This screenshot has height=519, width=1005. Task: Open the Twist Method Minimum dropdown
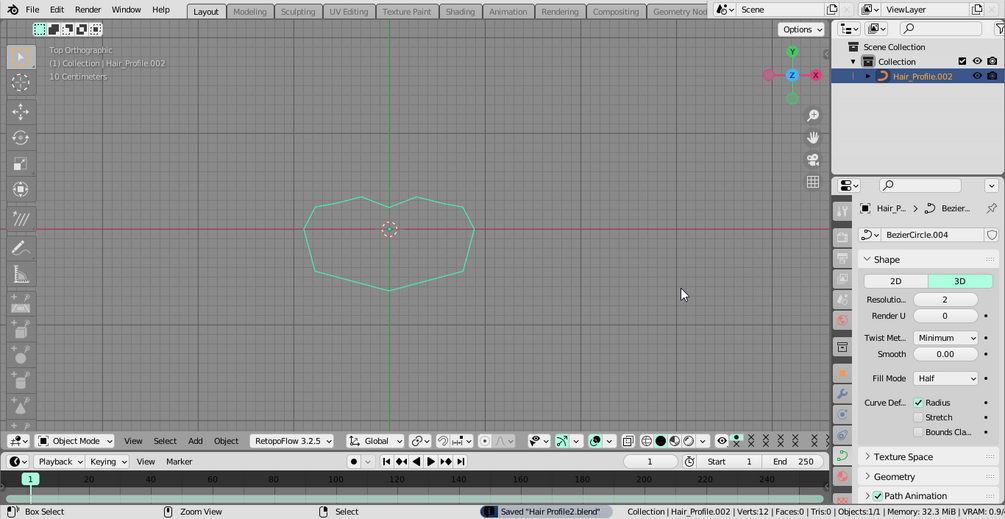945,338
